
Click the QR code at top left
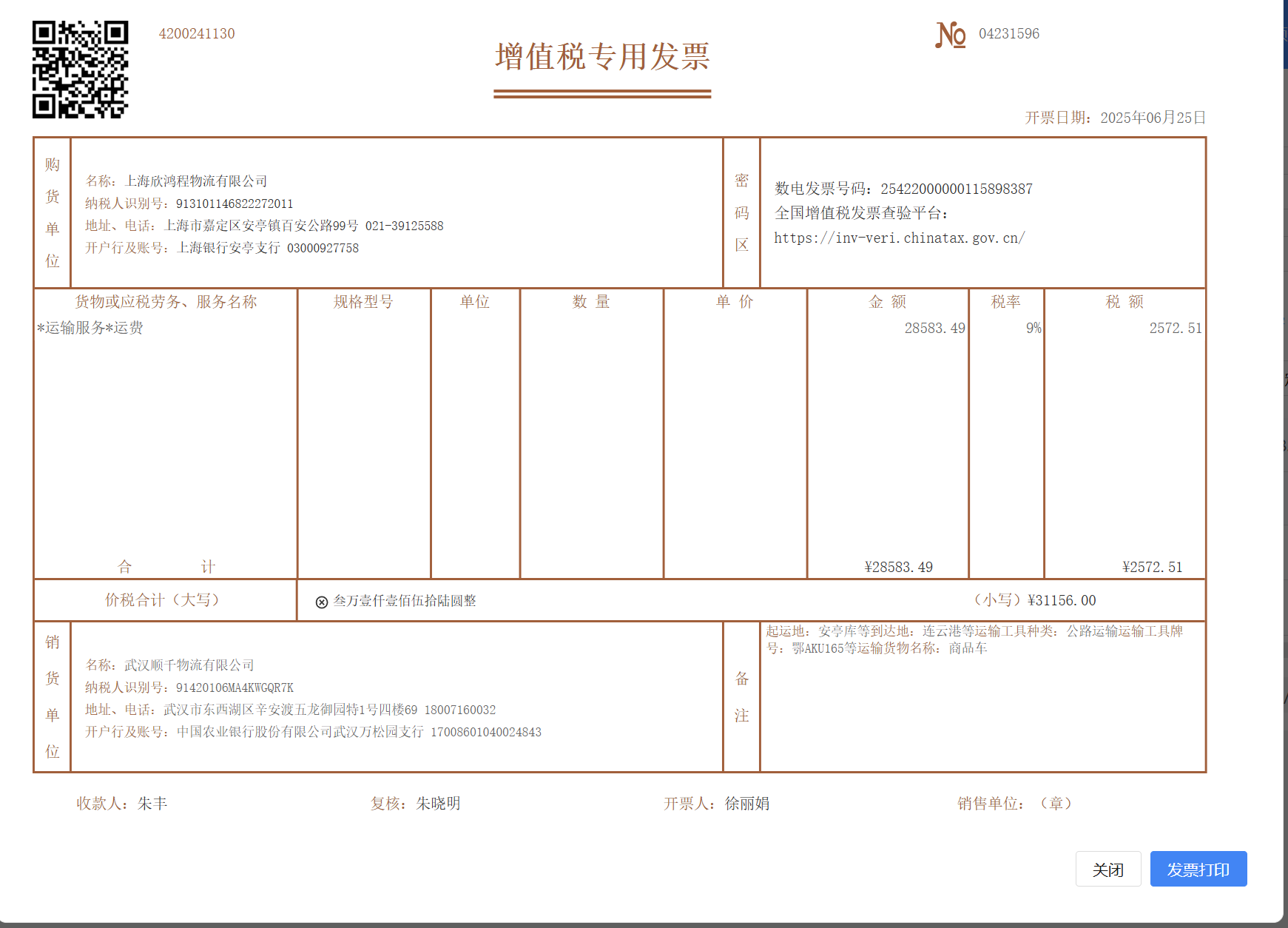point(80,70)
